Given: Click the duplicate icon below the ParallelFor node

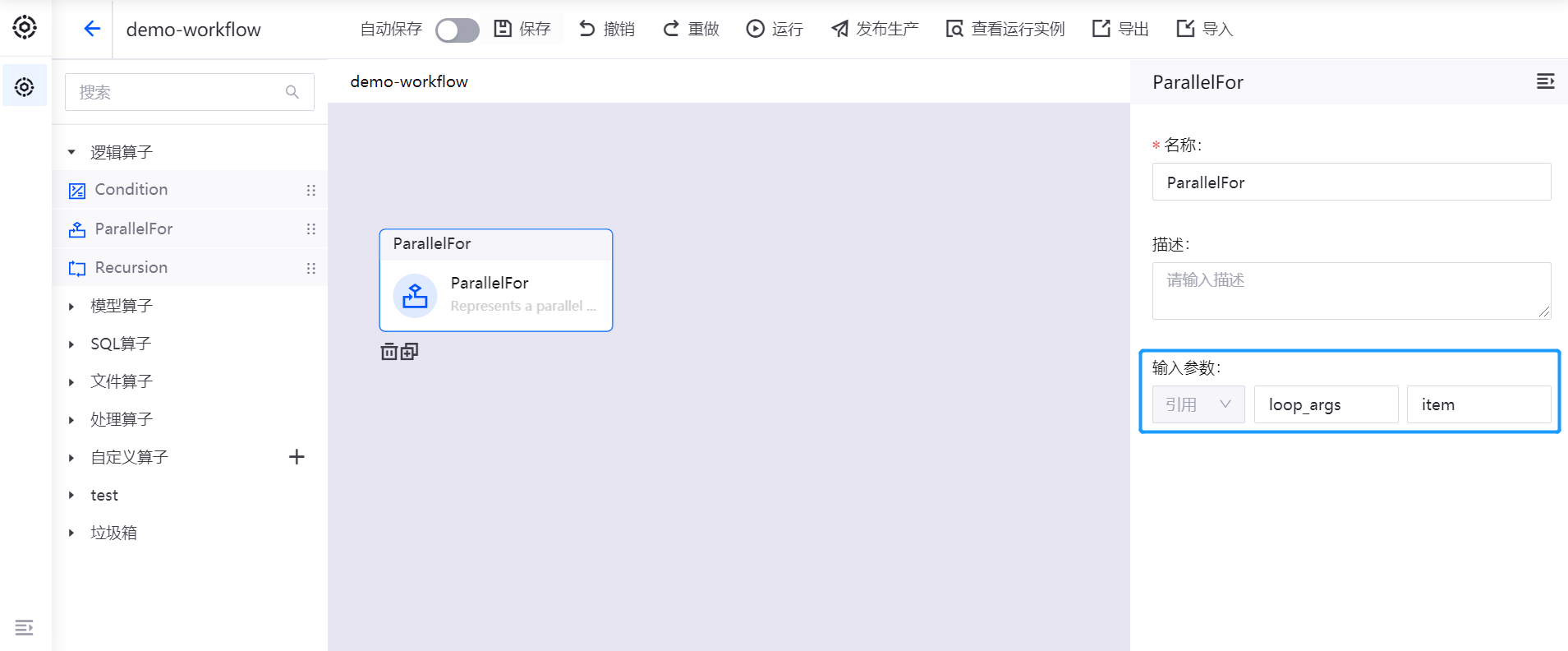Looking at the screenshot, I should [409, 352].
